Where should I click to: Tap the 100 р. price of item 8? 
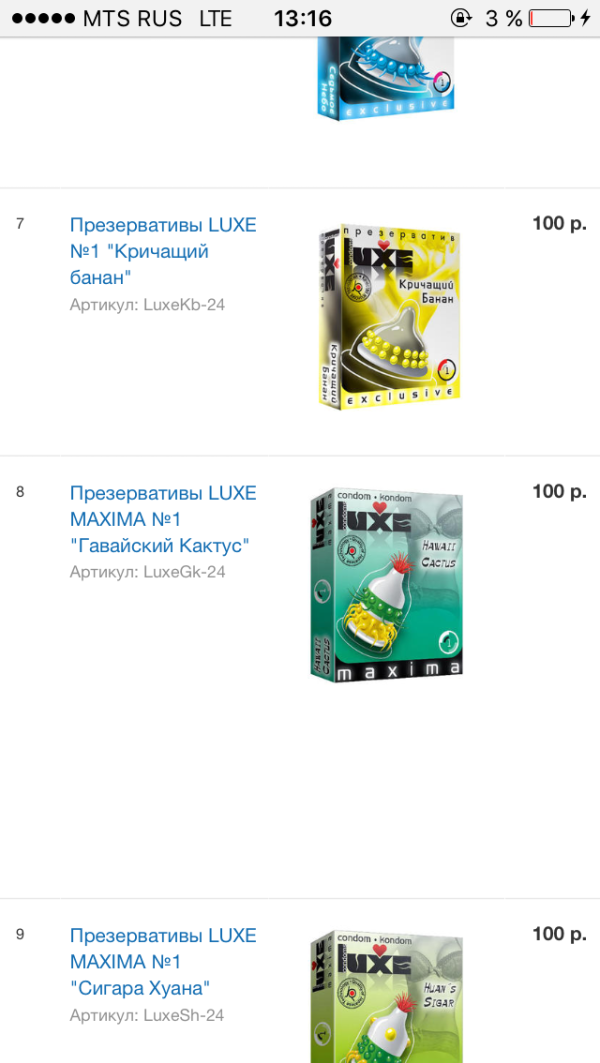(x=559, y=492)
